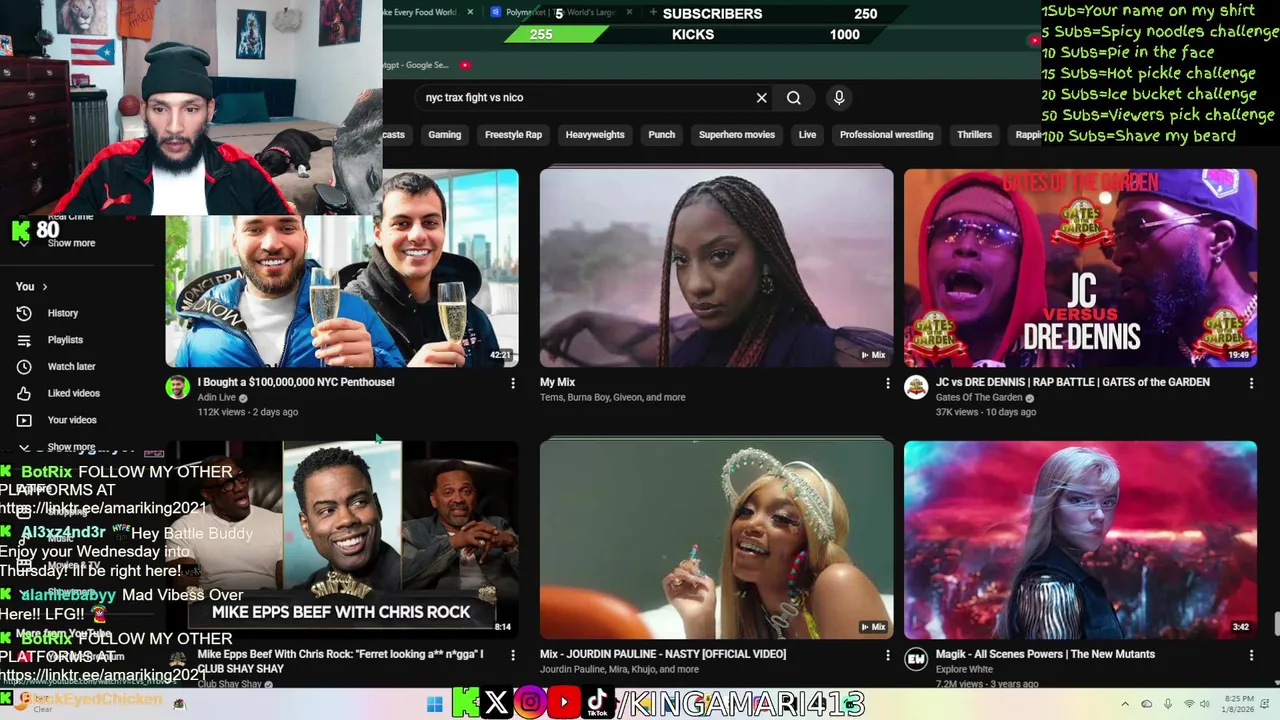Play the JOURDIN PAULINE NASTY mix thumbnail
The height and width of the screenshot is (720, 1280).
point(716,540)
